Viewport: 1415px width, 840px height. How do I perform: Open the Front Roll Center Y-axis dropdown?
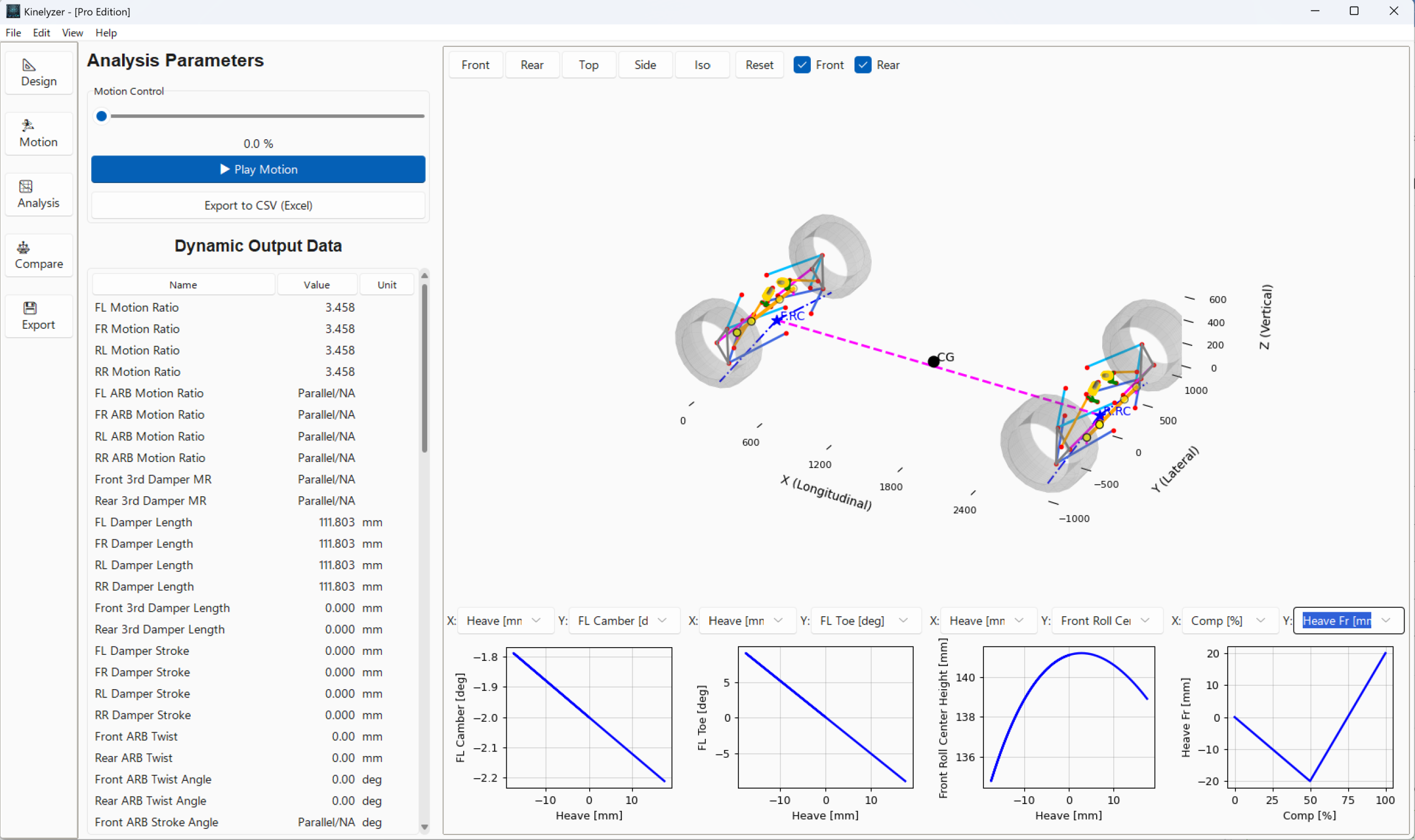tap(1106, 621)
